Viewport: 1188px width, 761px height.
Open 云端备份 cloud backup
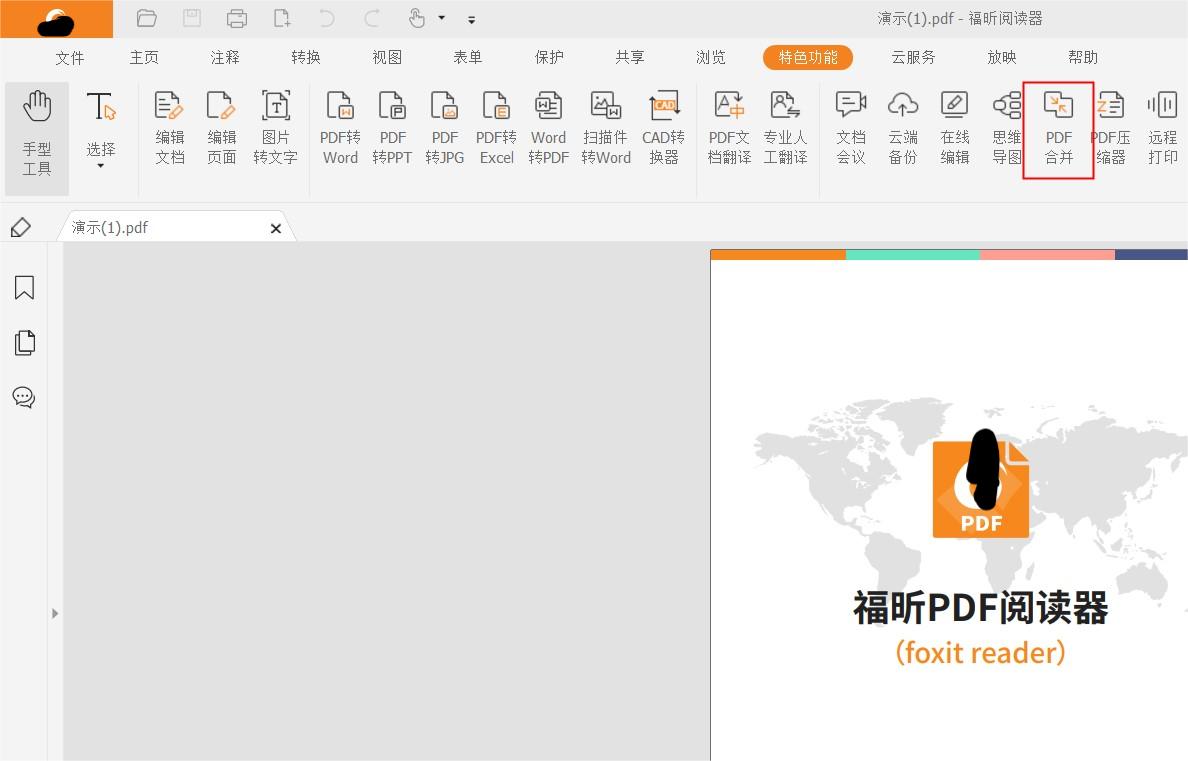point(903,127)
